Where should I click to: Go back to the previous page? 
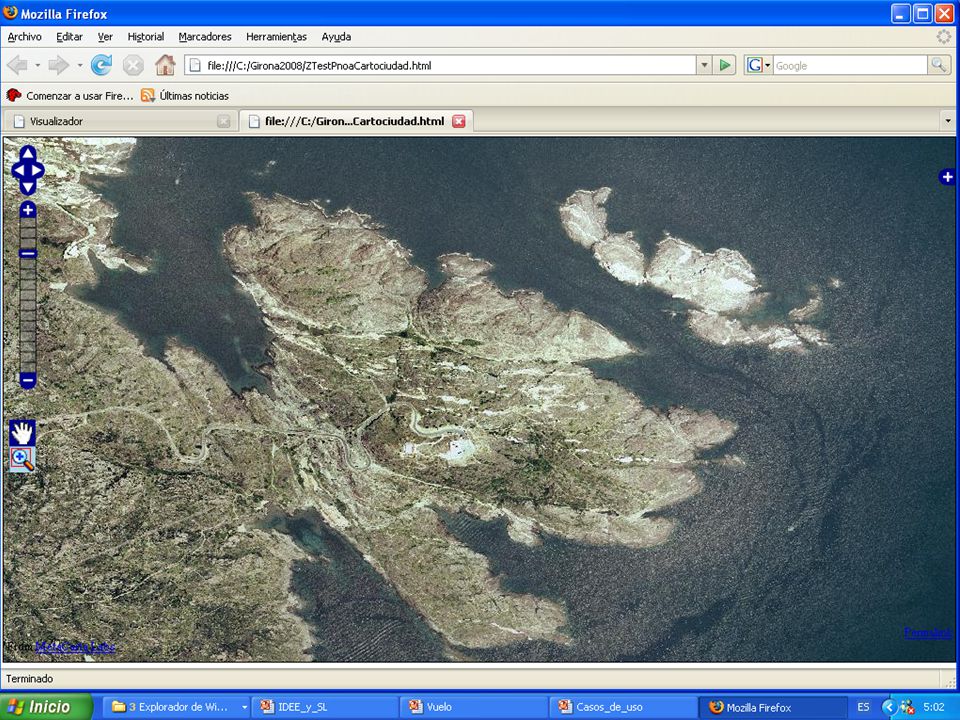(x=18, y=66)
